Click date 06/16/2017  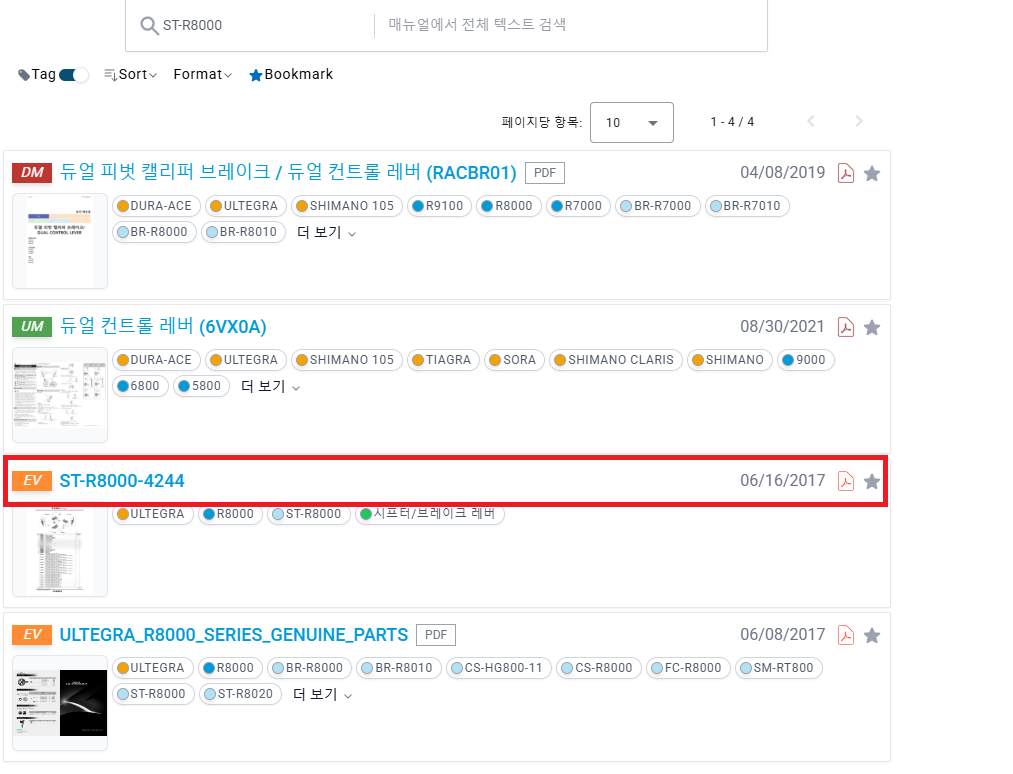782,480
